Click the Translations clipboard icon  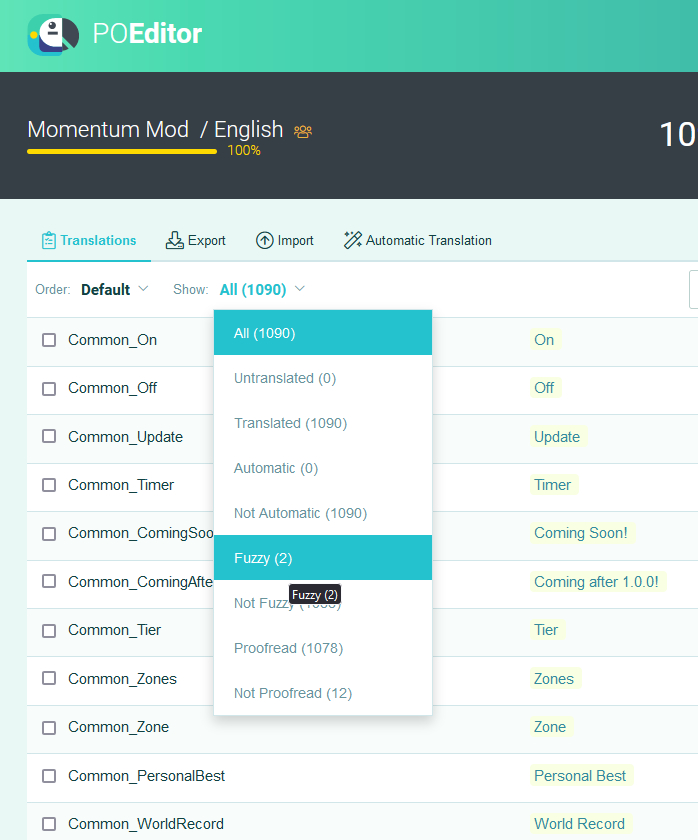coord(48,240)
